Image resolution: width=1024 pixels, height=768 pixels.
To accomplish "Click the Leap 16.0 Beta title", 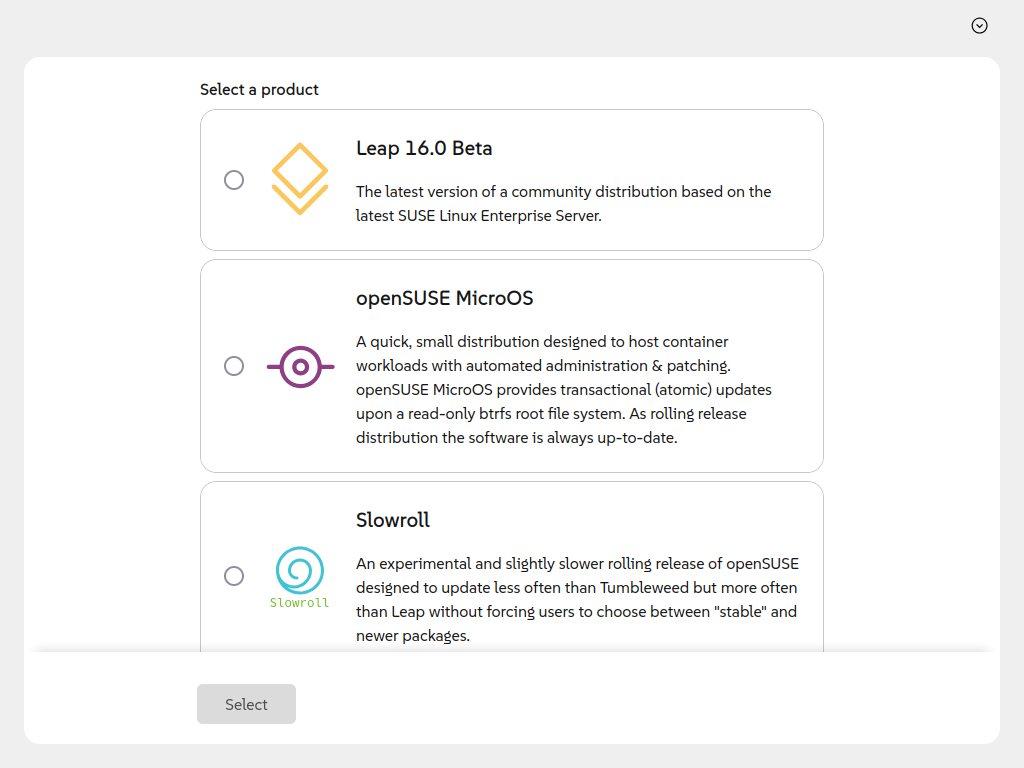I will click(x=424, y=148).
